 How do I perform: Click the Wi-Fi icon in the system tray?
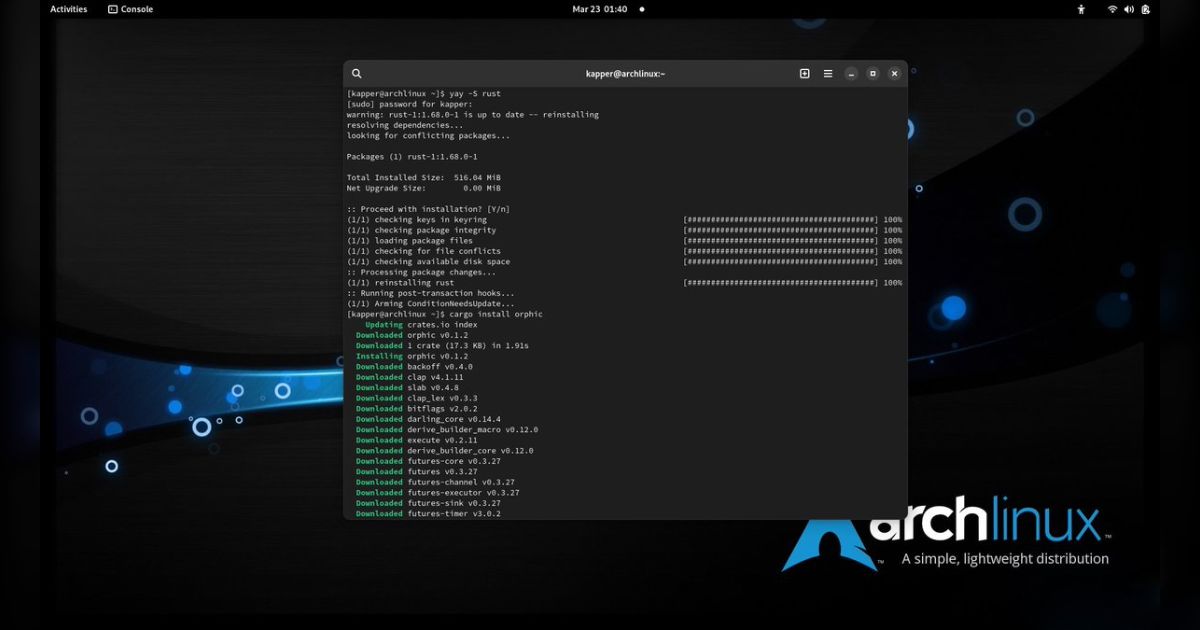[1112, 9]
